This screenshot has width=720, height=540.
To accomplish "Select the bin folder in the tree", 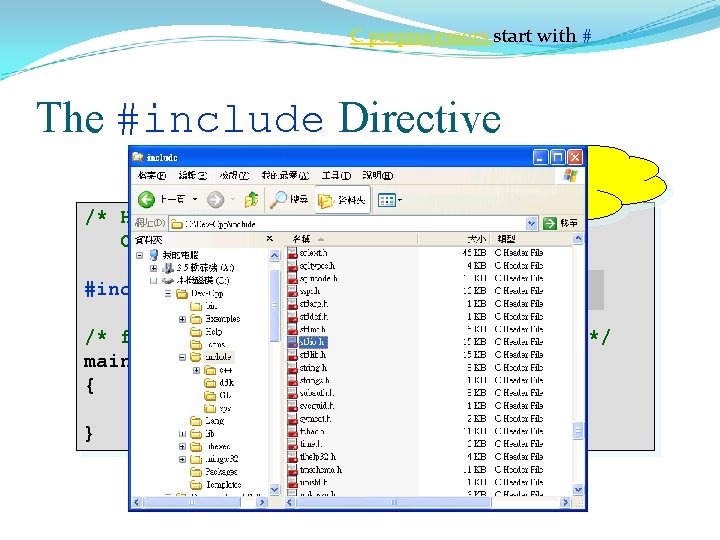I will coord(203,306).
